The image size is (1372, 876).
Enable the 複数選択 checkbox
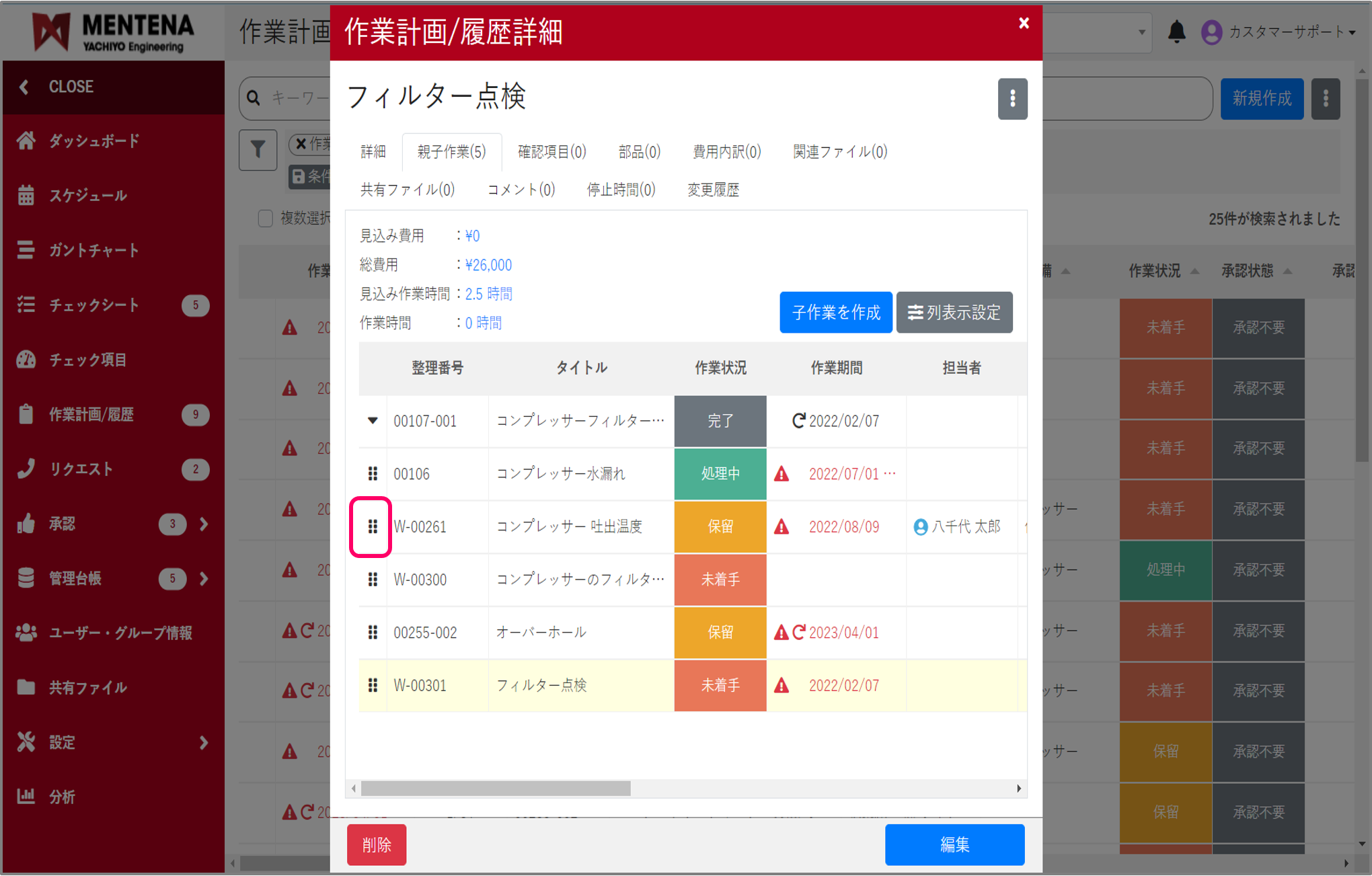[264, 218]
